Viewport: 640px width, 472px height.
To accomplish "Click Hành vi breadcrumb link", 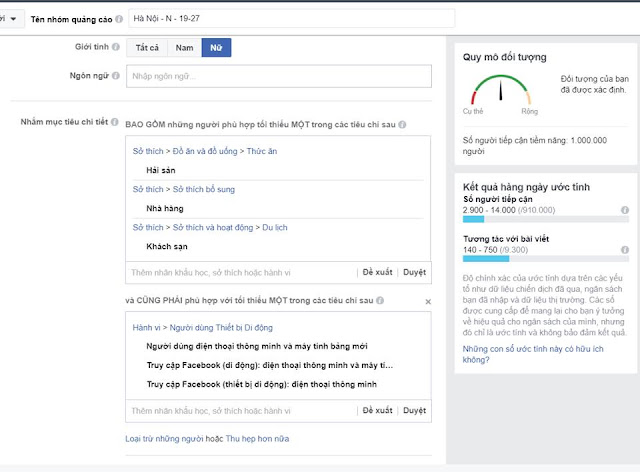I will coord(147,327).
